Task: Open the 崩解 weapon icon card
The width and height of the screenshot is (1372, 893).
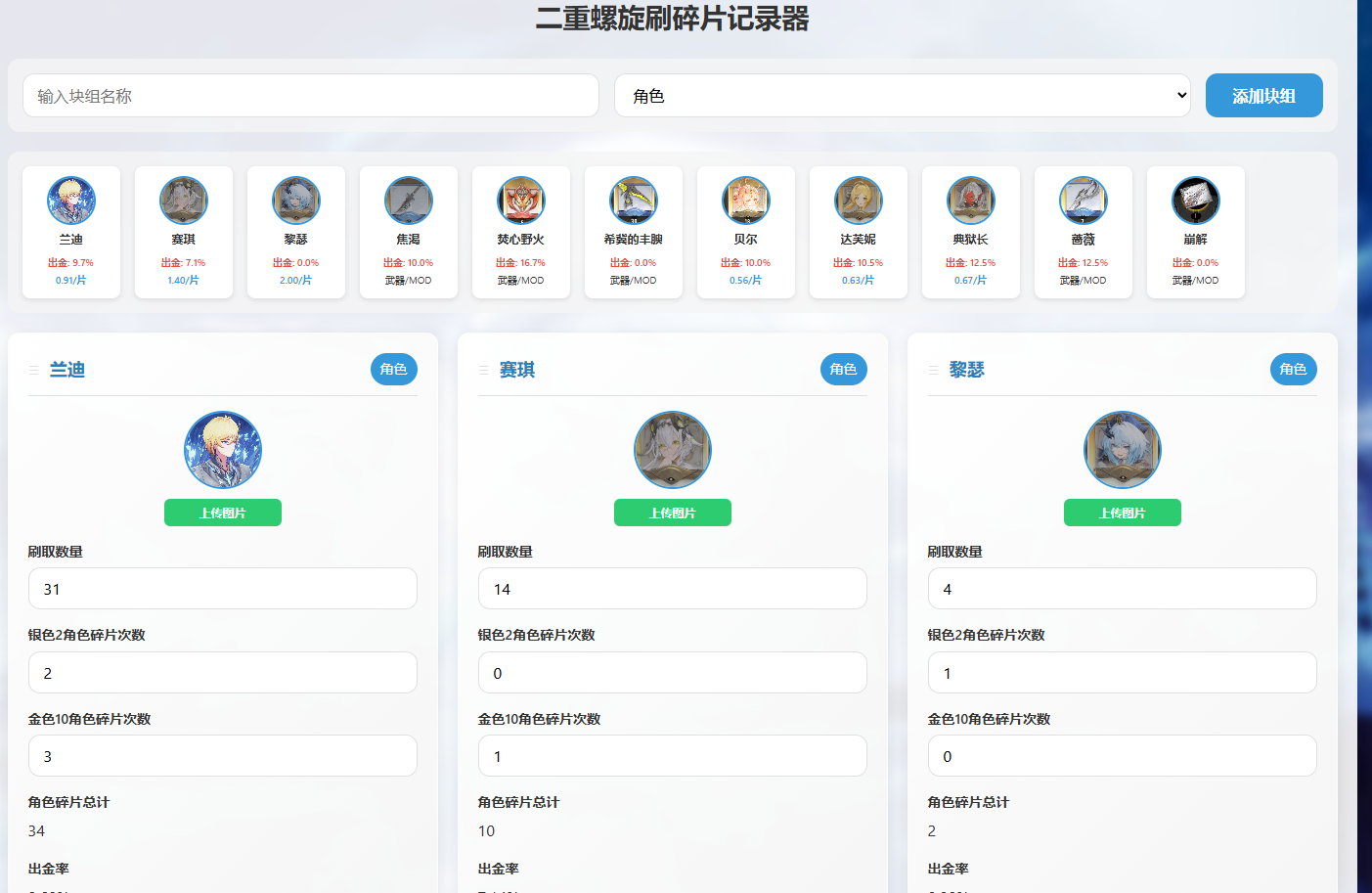Action: pyautogui.click(x=1196, y=201)
